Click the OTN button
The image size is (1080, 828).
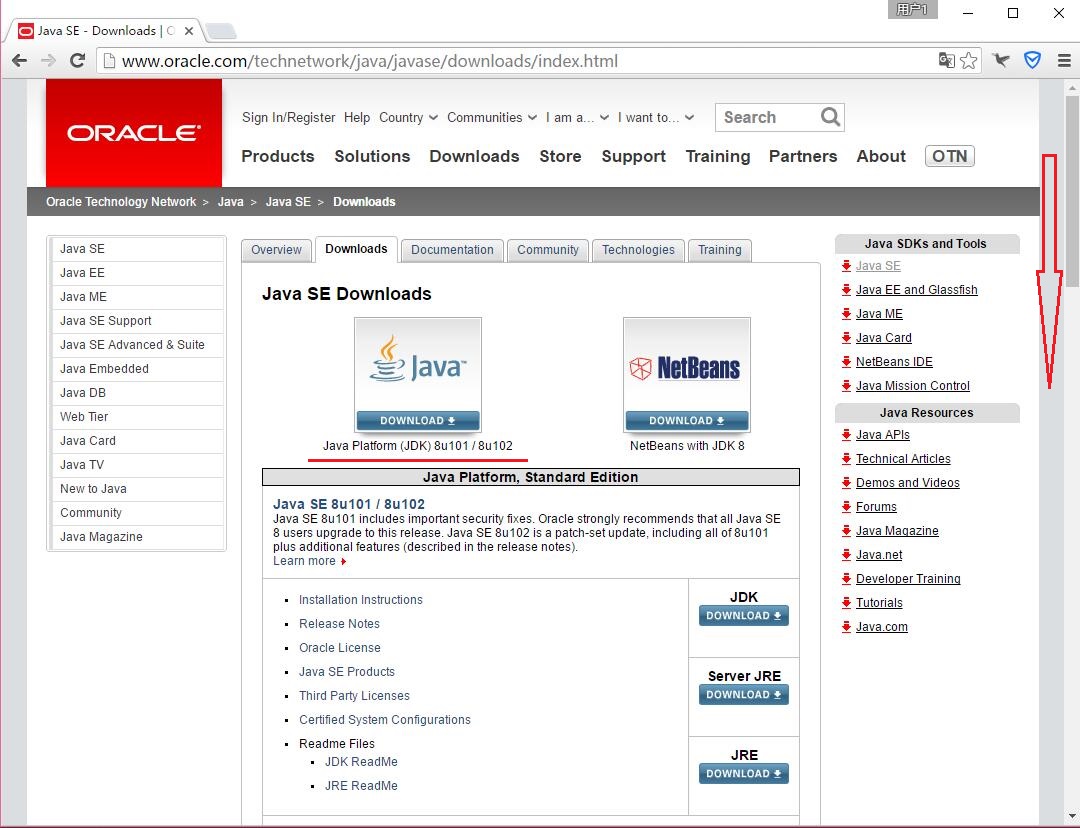[949, 156]
